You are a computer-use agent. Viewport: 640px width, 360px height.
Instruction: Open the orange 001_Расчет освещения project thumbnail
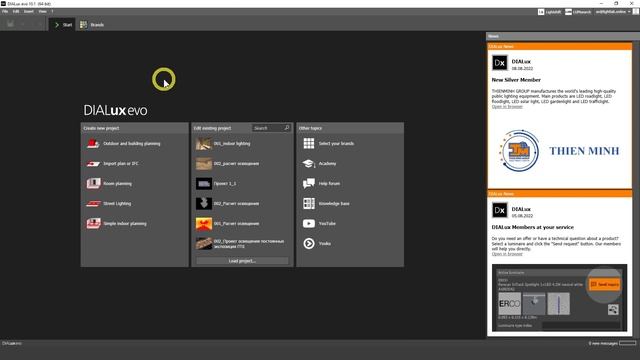(204, 223)
